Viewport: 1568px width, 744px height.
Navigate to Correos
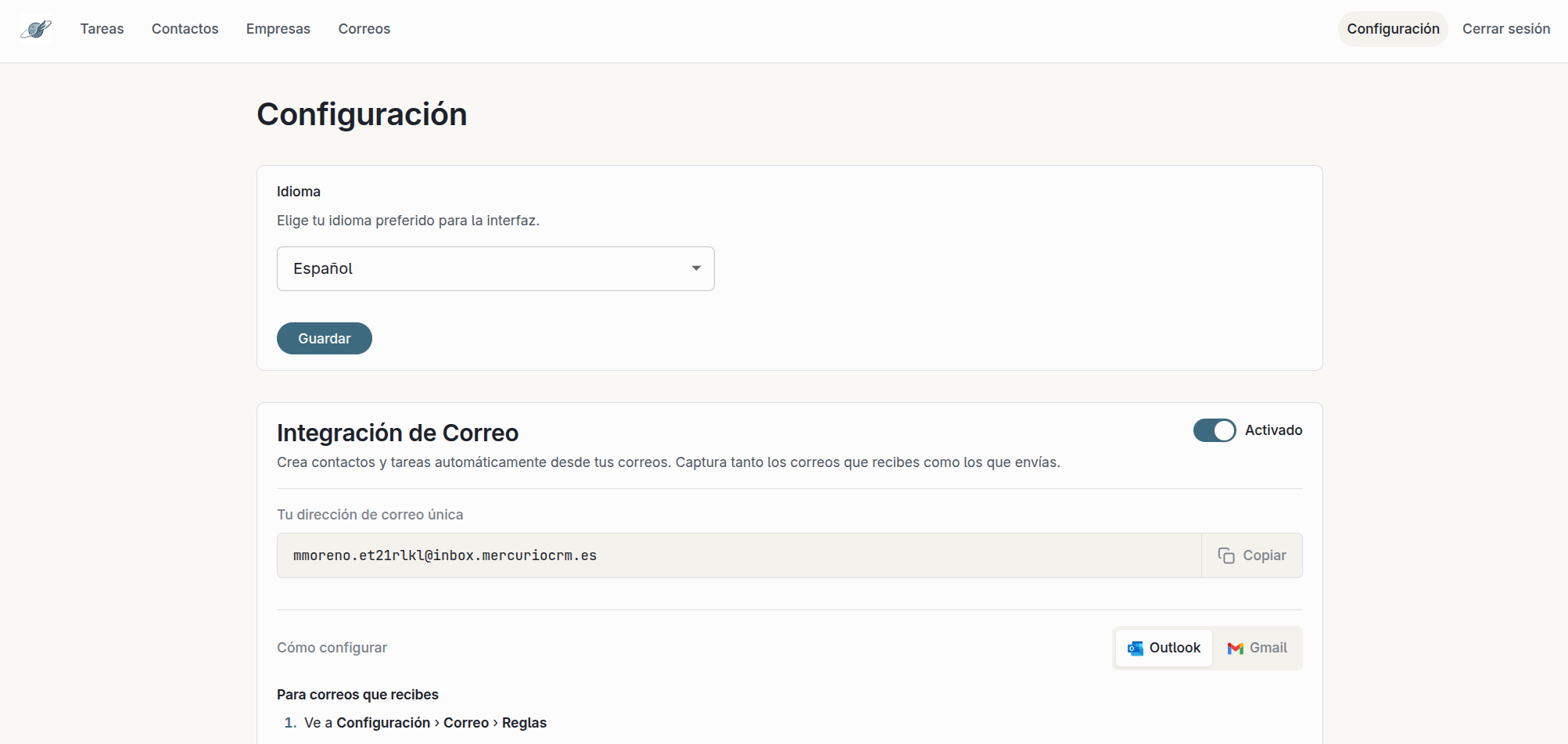coord(364,29)
